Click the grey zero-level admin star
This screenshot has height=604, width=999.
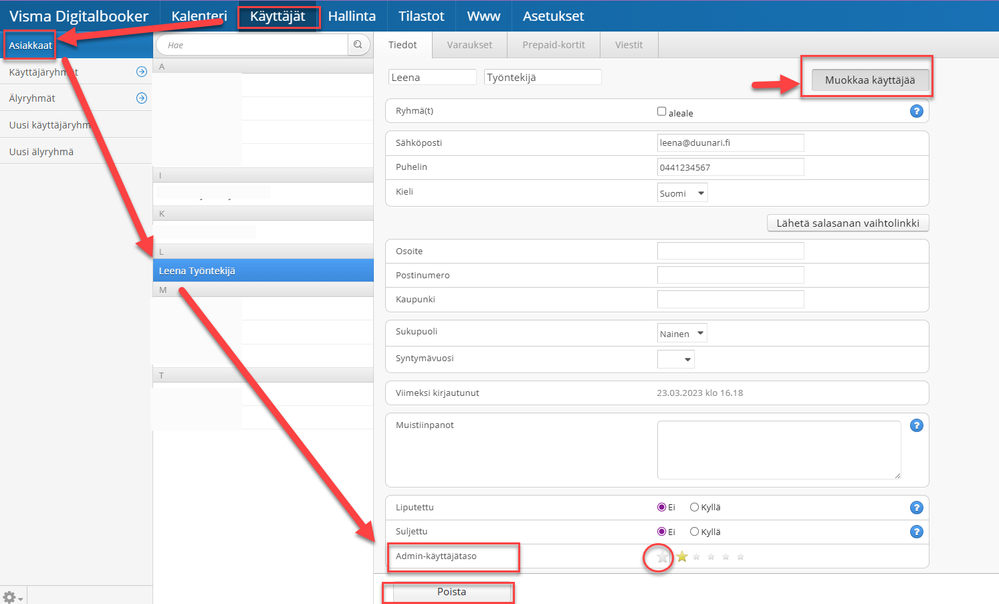click(x=662, y=557)
